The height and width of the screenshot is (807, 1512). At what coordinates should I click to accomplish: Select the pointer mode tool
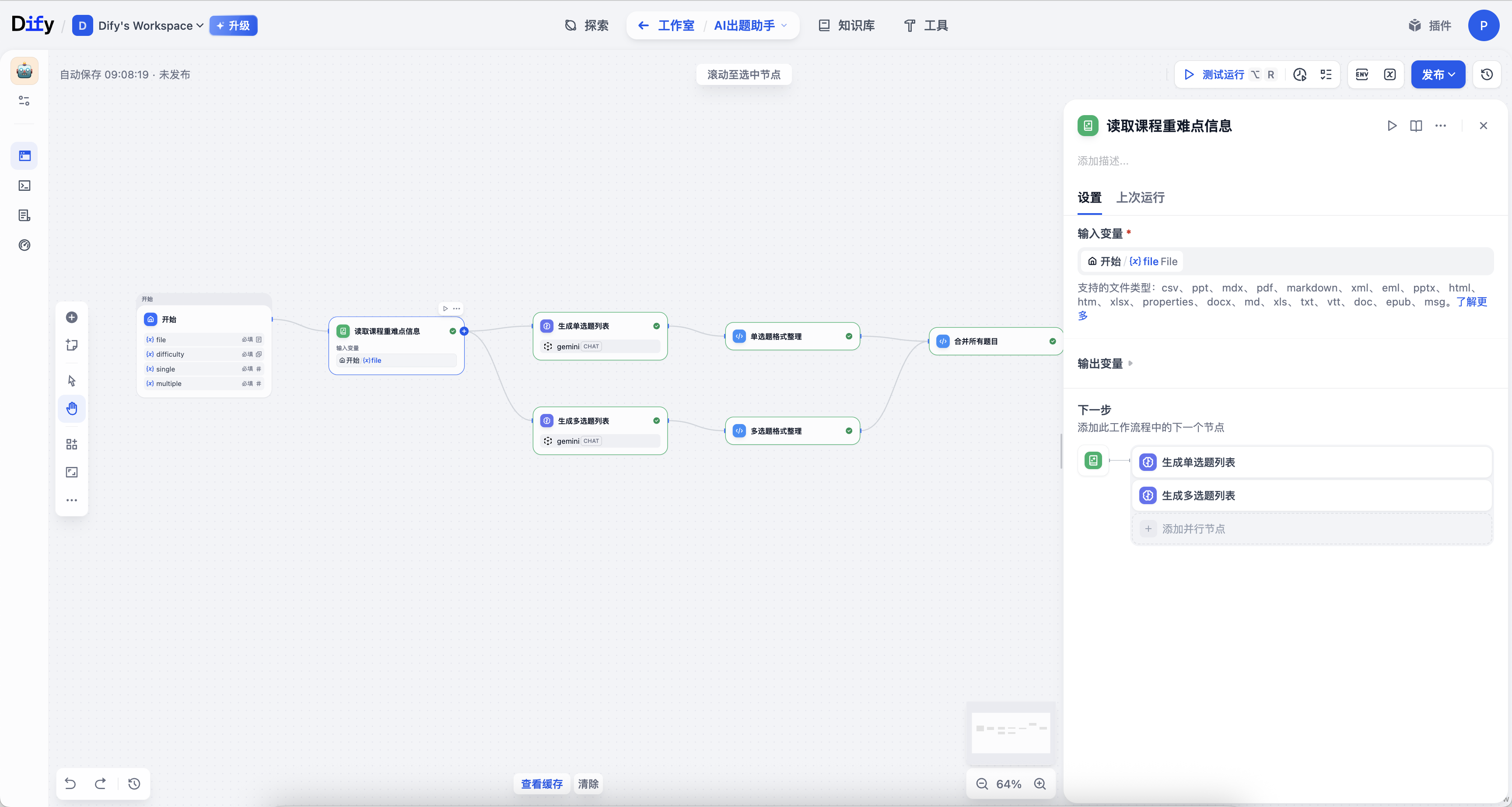click(72, 381)
